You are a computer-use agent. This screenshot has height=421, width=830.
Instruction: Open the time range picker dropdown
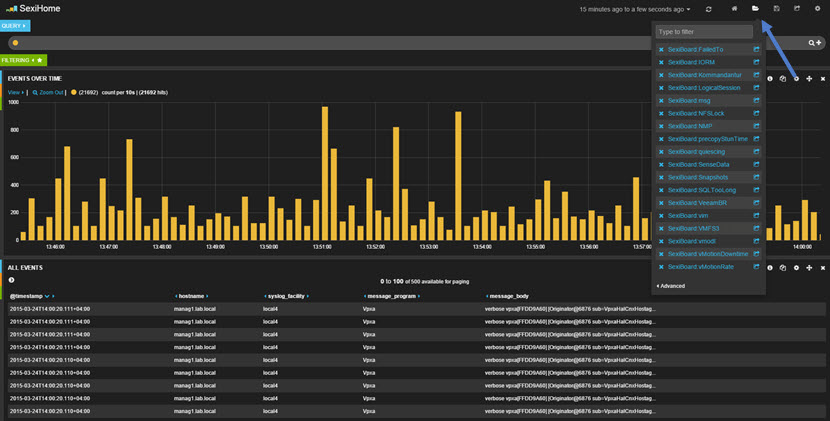635,10
